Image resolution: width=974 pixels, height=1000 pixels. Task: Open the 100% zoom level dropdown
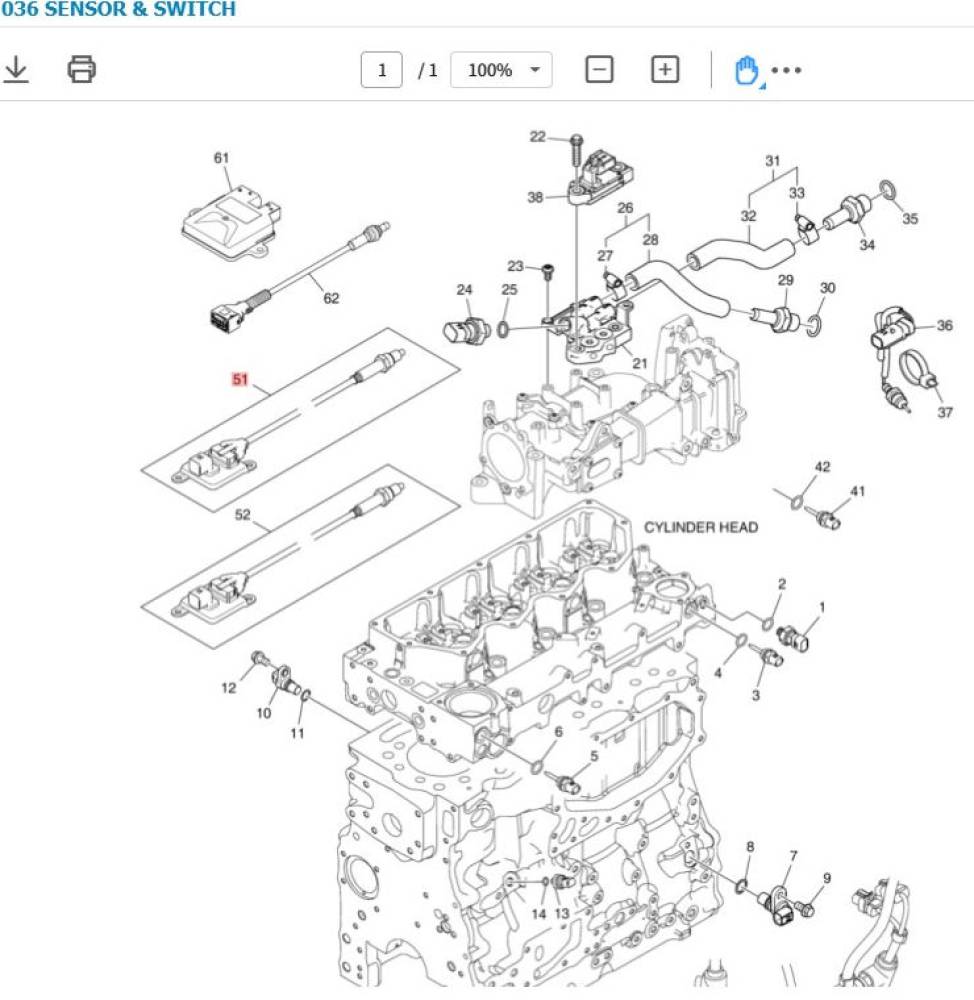[501, 70]
